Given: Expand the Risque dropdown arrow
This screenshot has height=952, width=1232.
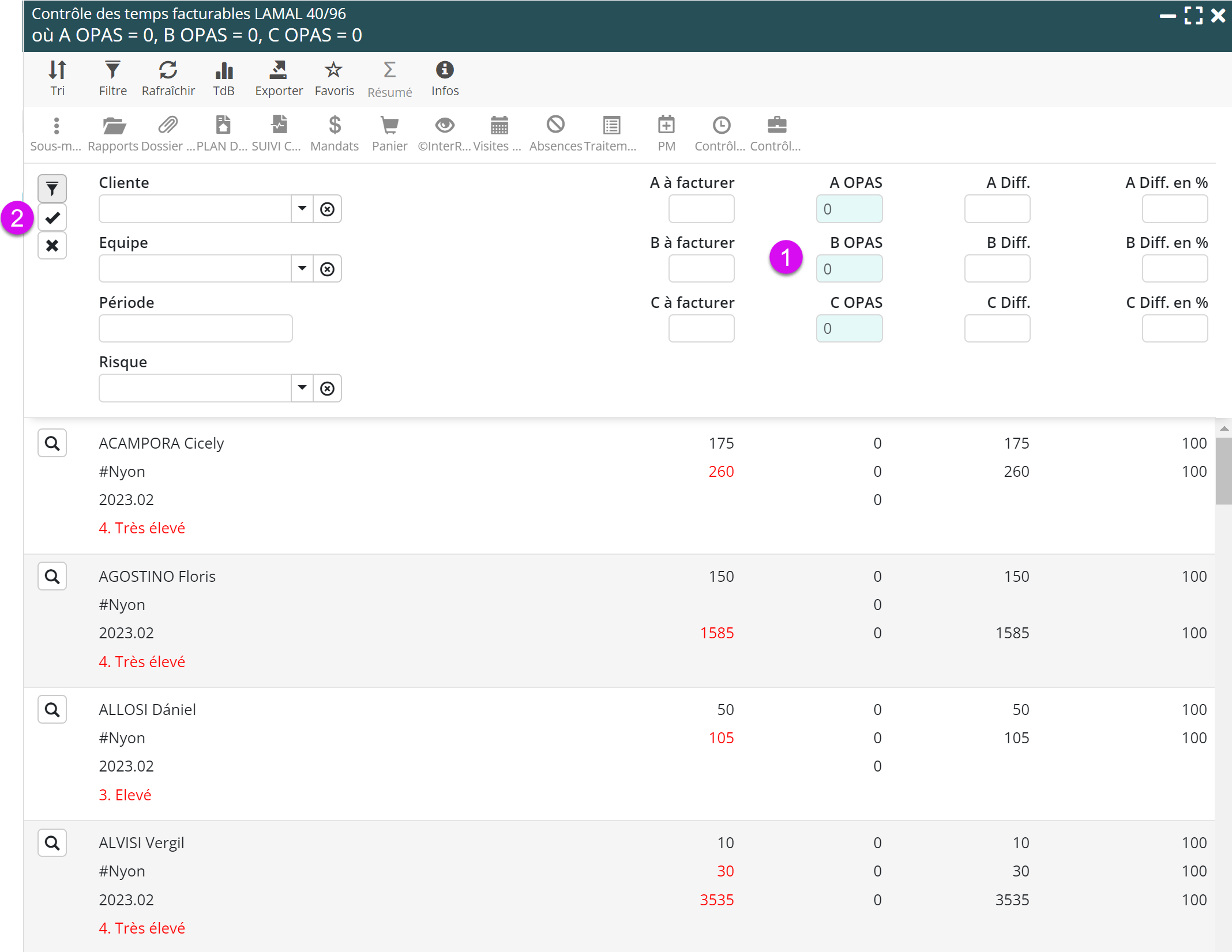Looking at the screenshot, I should click(302, 387).
